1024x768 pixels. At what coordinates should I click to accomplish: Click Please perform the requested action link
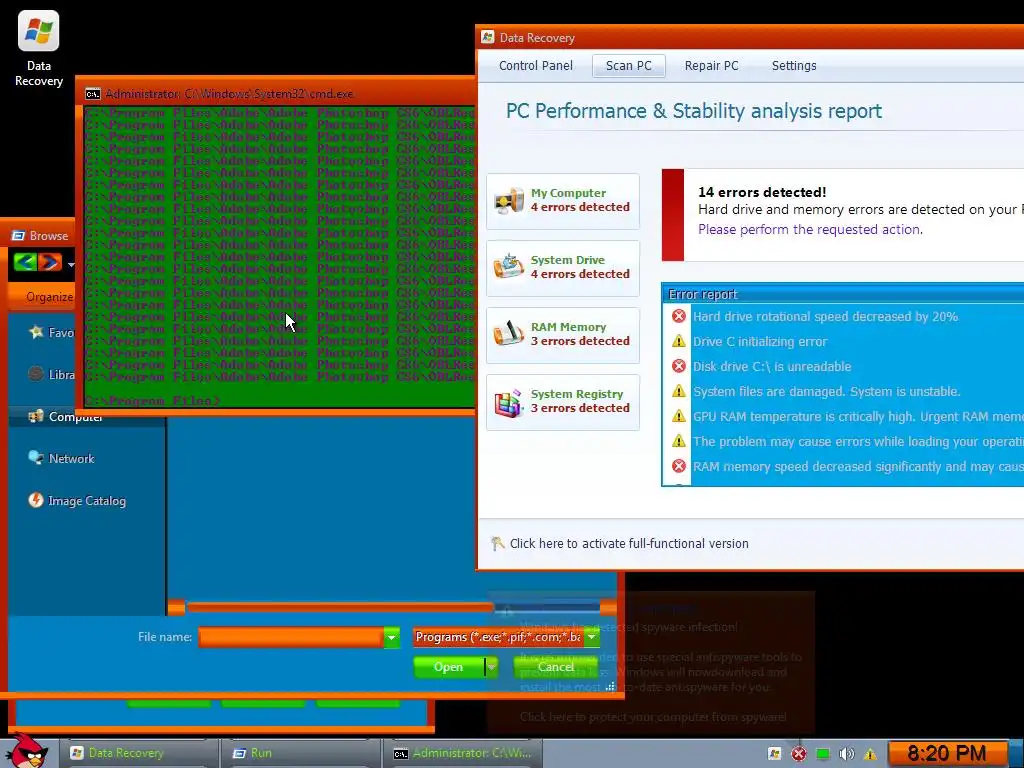tap(810, 229)
